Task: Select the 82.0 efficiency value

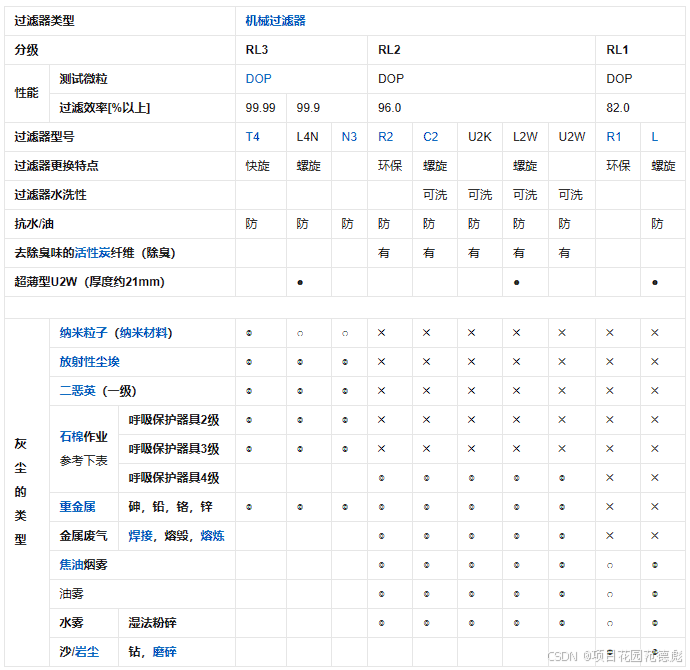Action: (618, 108)
